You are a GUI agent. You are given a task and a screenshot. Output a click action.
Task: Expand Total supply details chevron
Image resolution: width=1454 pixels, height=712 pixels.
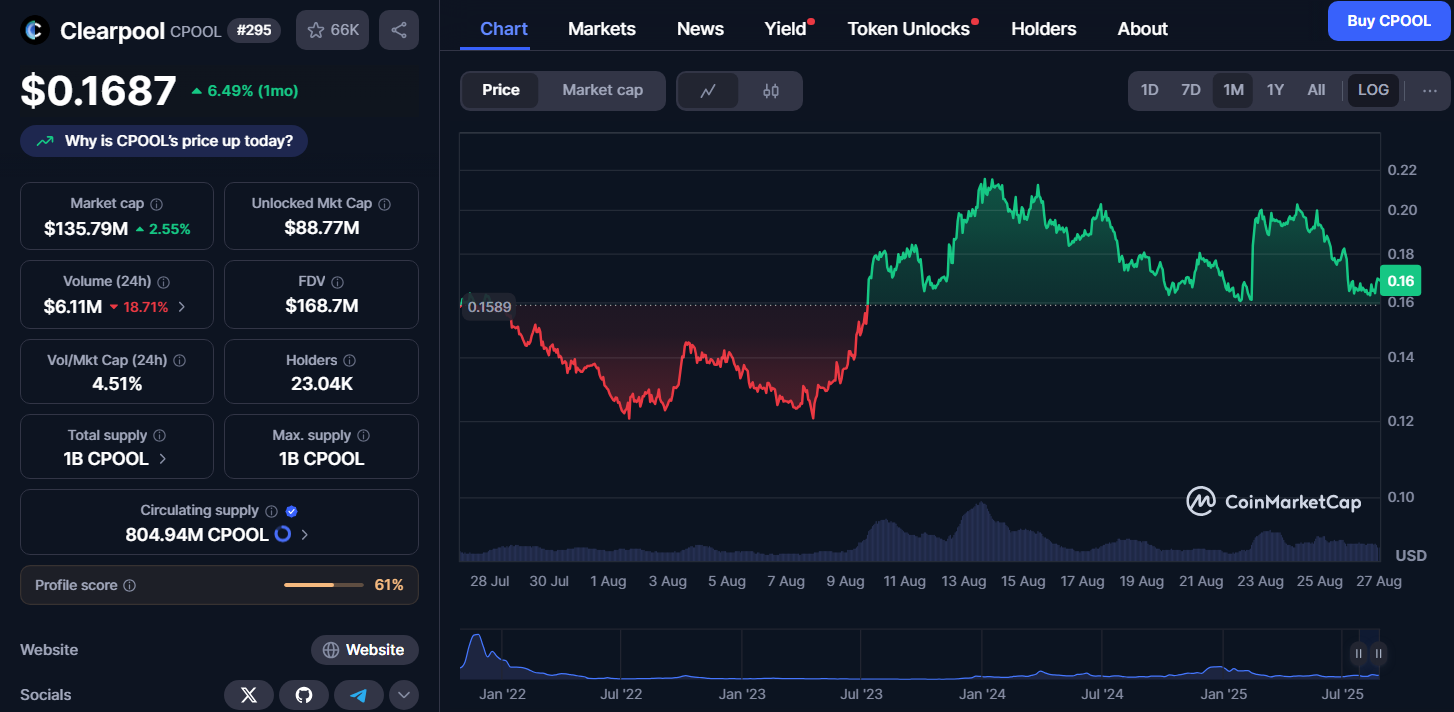pyautogui.click(x=163, y=459)
